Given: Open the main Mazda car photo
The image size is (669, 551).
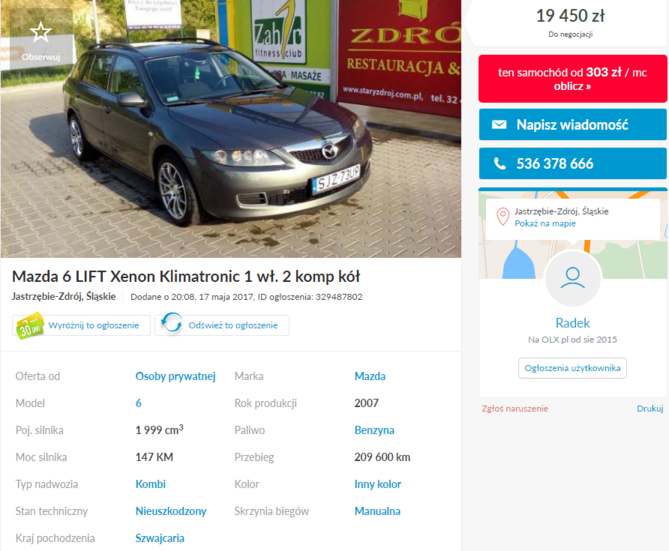Looking at the screenshot, I should (231, 128).
